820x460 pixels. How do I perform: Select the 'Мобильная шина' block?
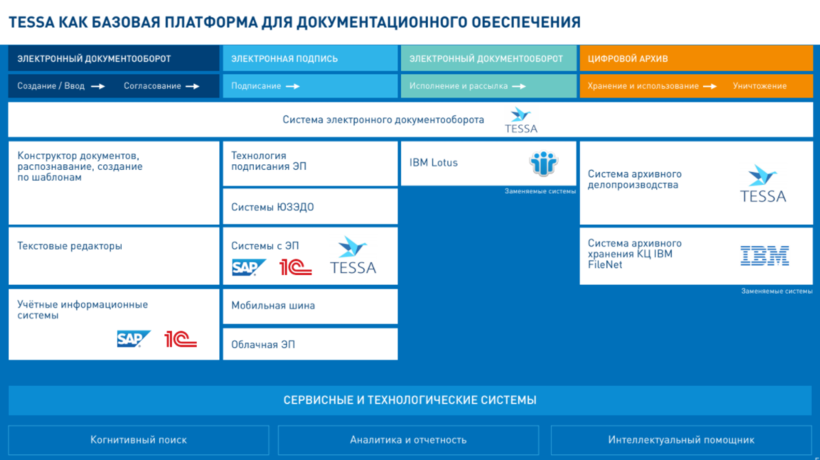click(x=309, y=306)
